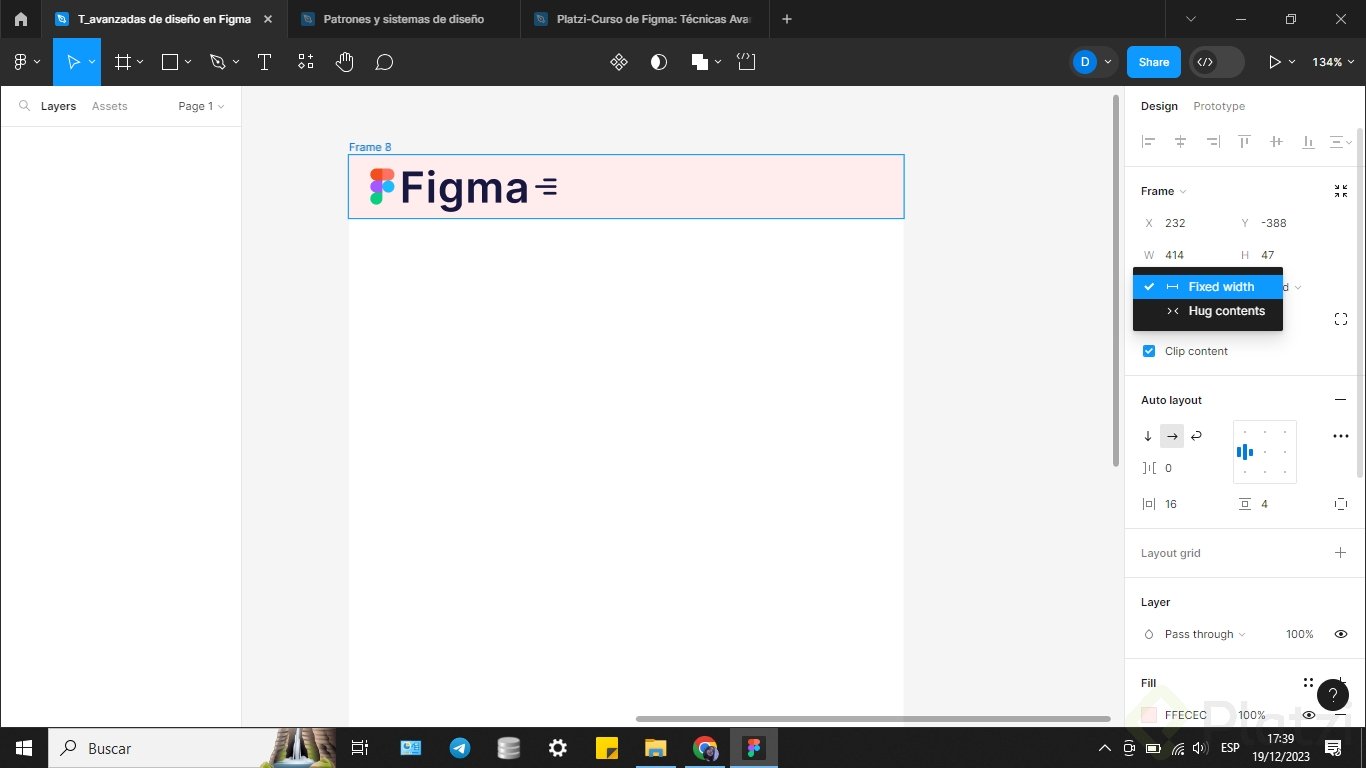The height and width of the screenshot is (768, 1366).
Task: Toggle layer visibility eye icon
Action: click(1341, 634)
